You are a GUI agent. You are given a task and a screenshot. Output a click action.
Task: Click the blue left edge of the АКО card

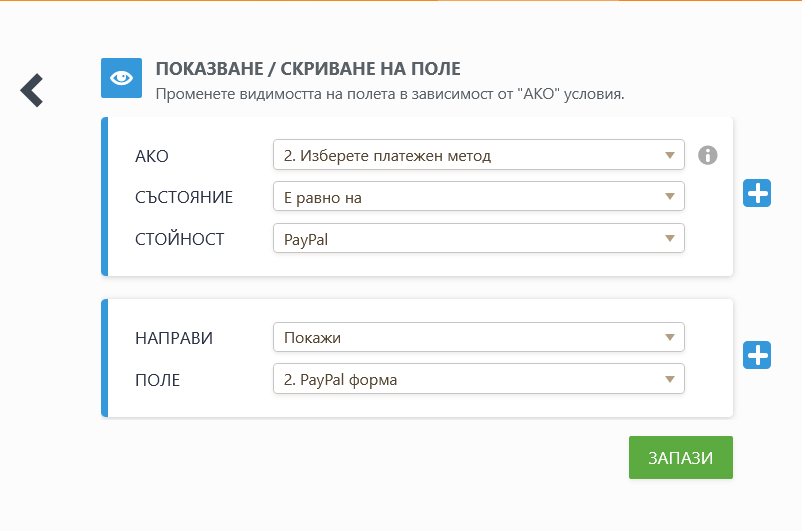pyautogui.click(x=104, y=196)
